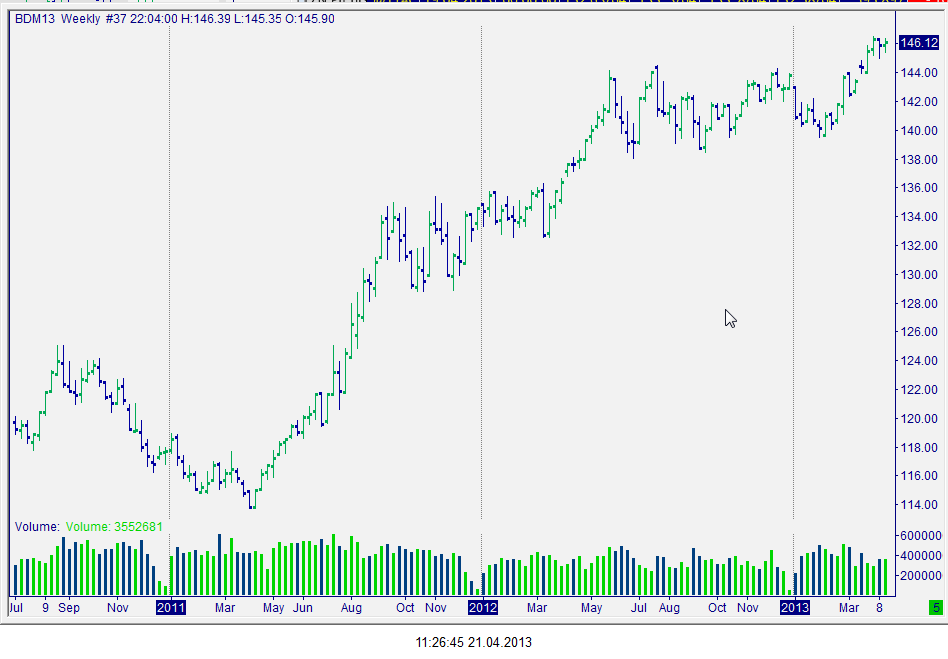Select the O:145.90 open value in header
This screenshot has width=948, height=659.
coord(310,19)
